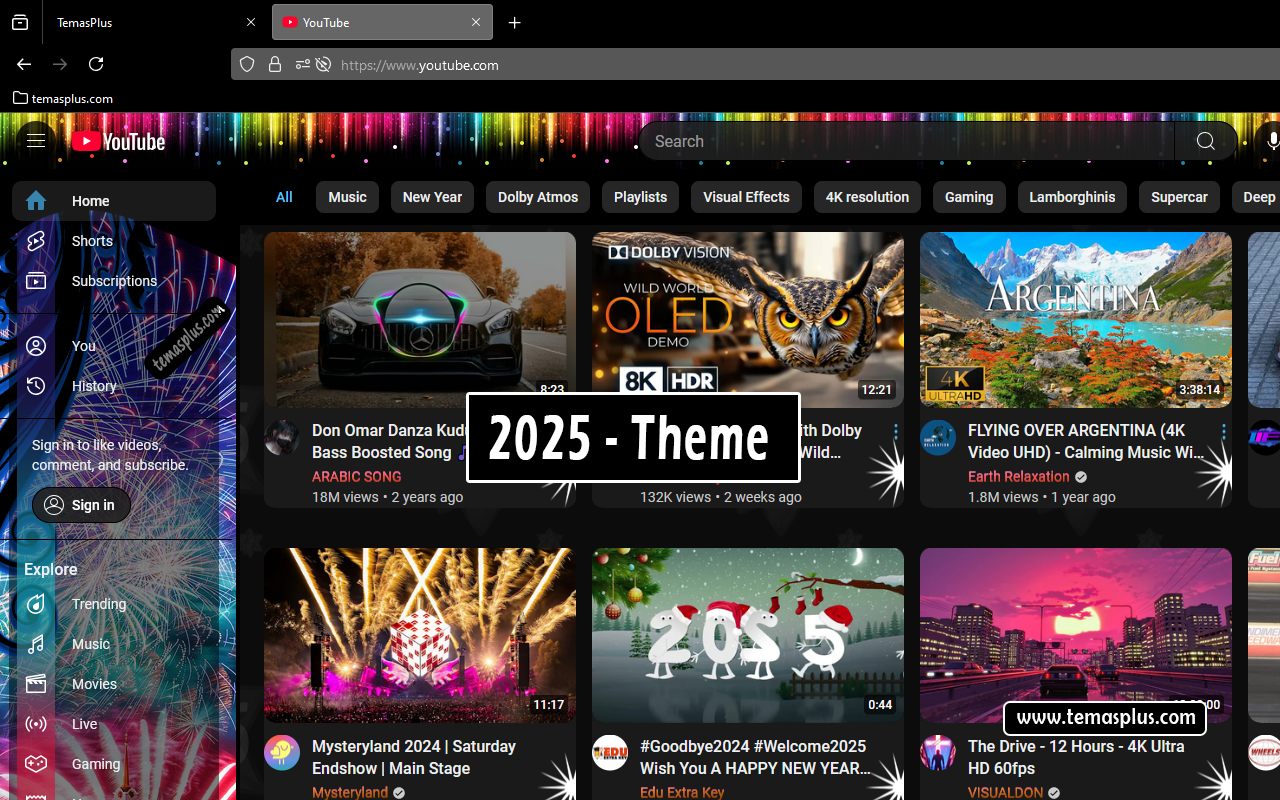
Task: Open the Earth Relaxation channel link
Action: [1019, 477]
